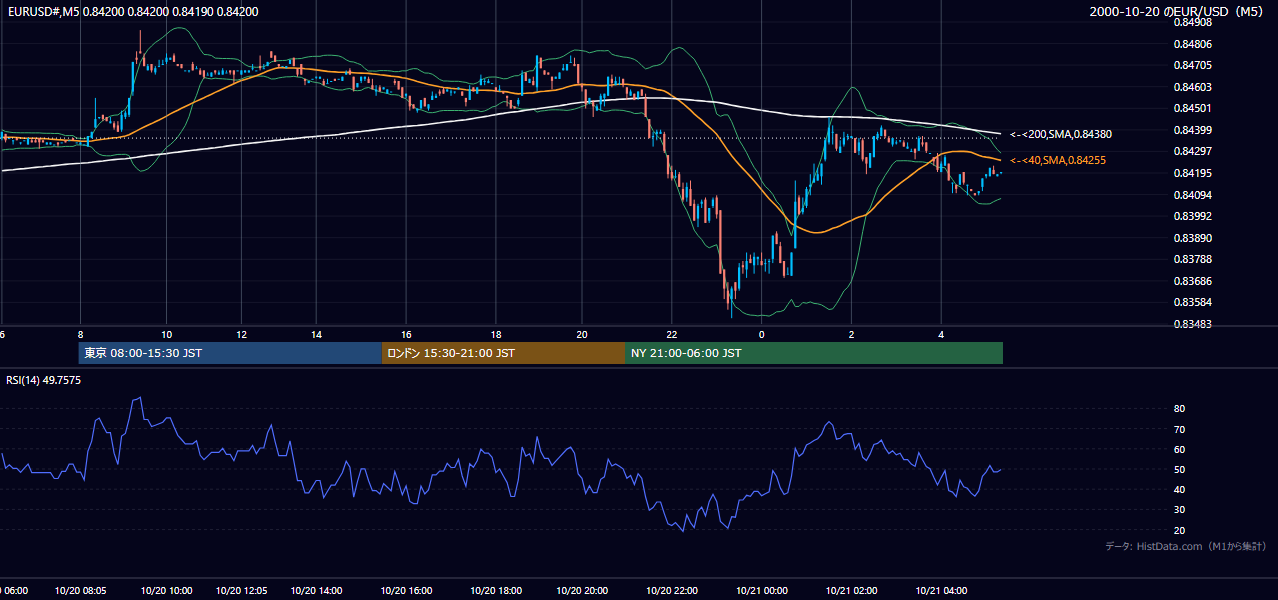Click price axis value 0.84806

(1191, 44)
